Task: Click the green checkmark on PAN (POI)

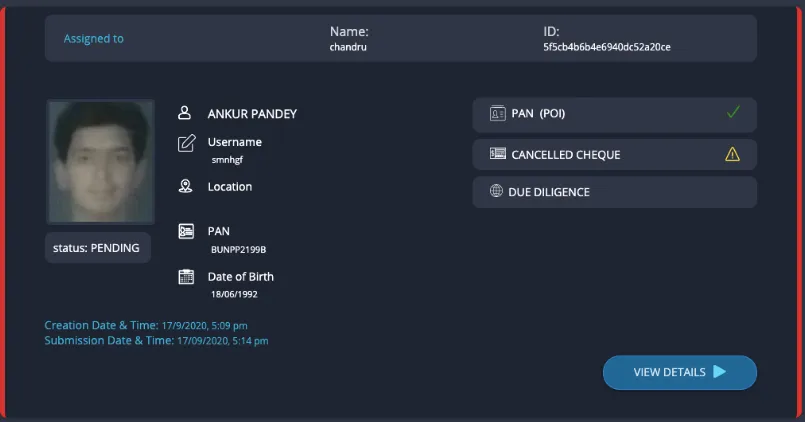Action: click(x=733, y=112)
